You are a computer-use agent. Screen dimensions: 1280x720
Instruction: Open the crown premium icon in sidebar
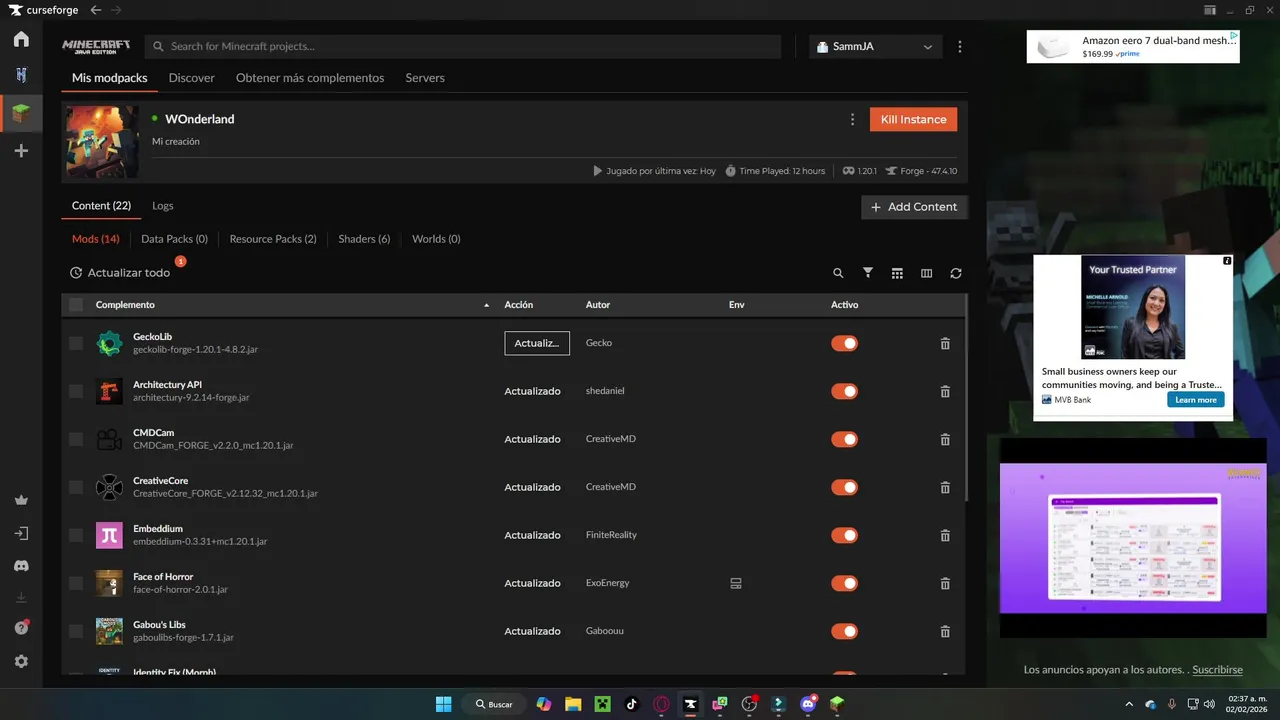click(21, 500)
